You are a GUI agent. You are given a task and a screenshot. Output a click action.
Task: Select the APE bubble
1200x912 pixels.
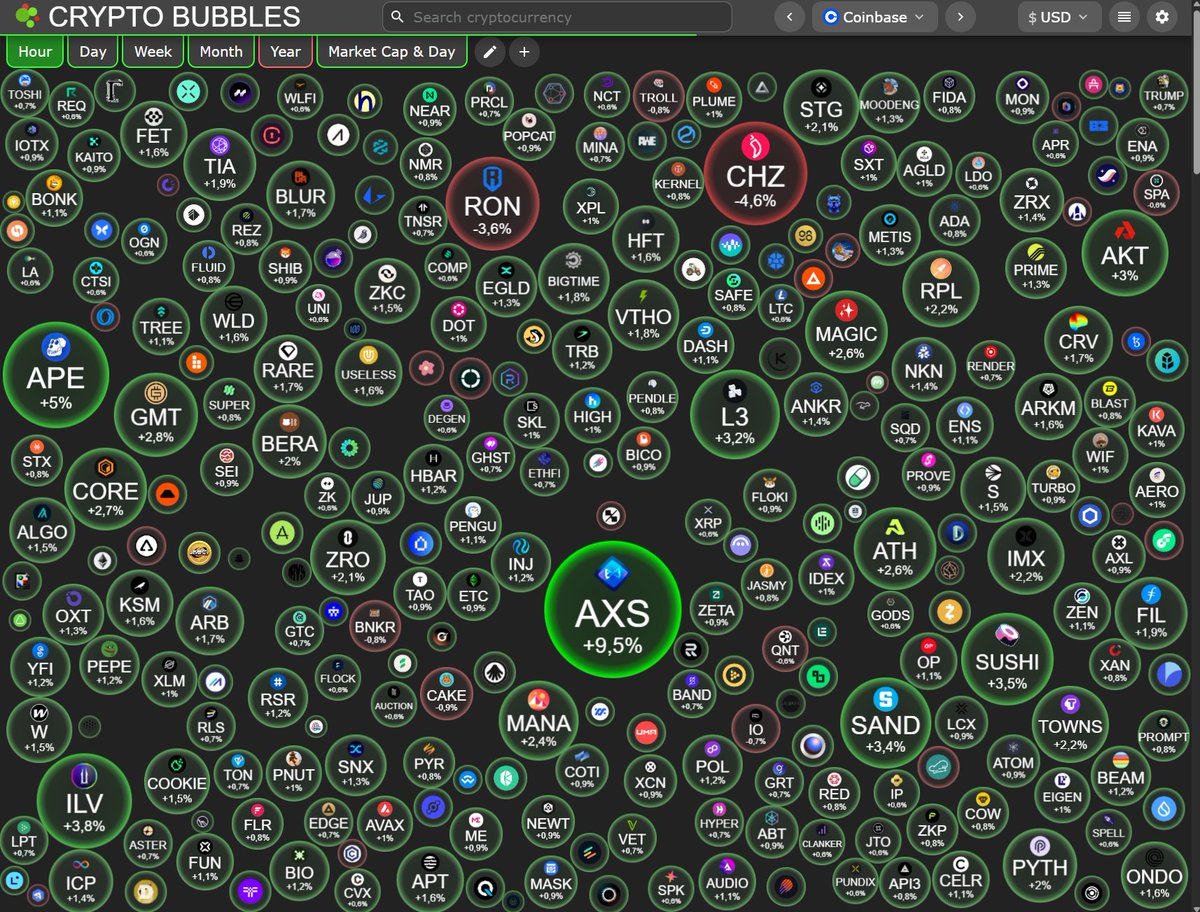pos(56,374)
